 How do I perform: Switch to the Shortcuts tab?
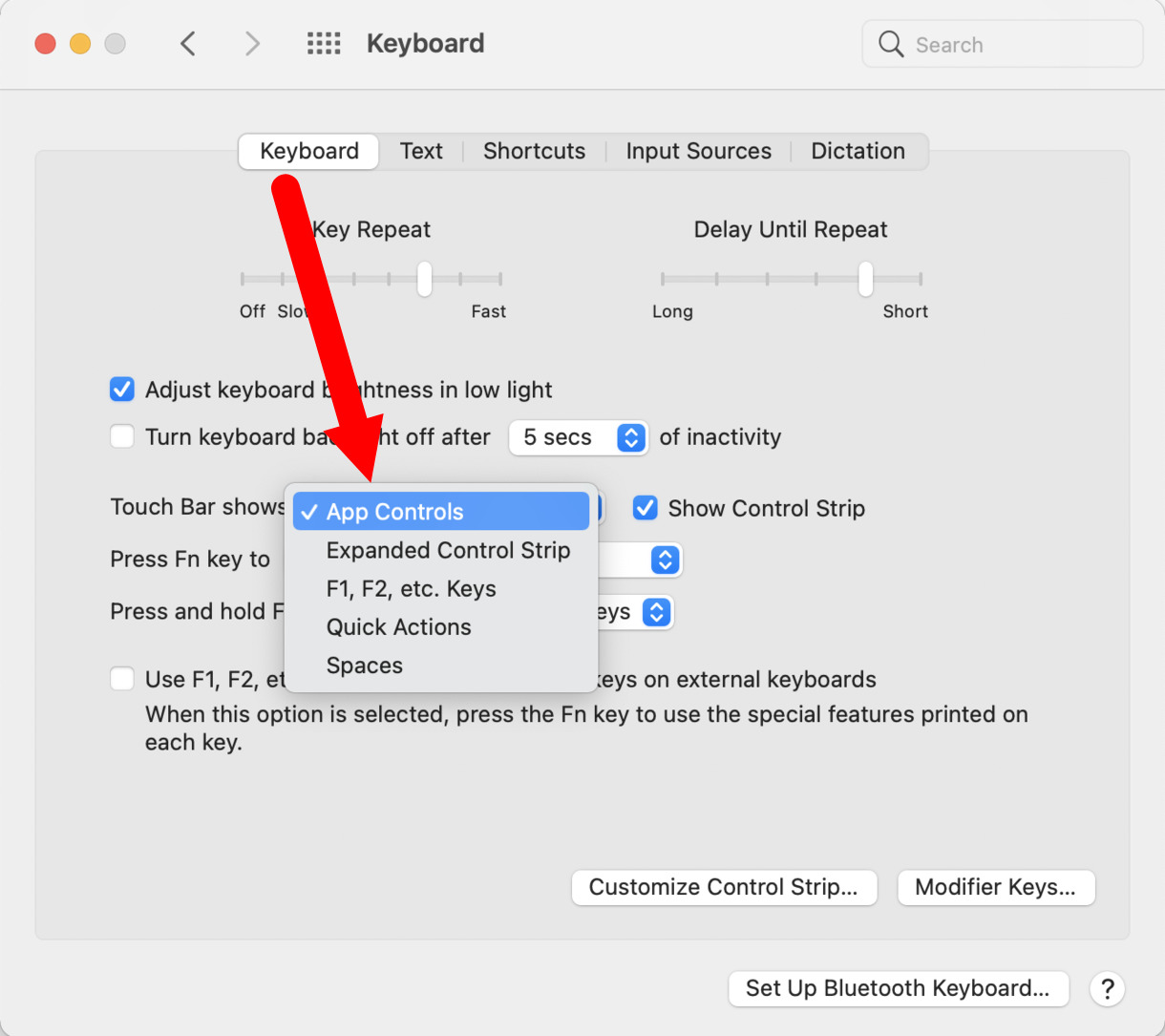(534, 151)
